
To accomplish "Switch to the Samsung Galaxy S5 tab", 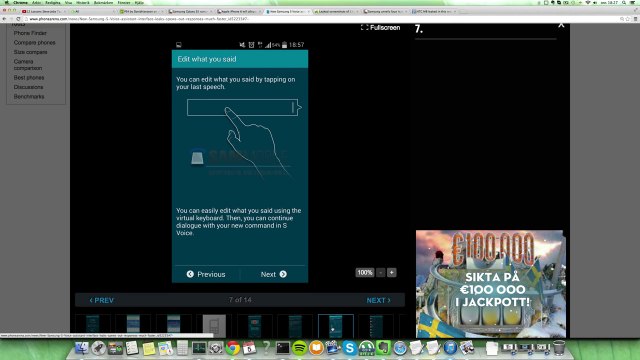I will point(189,11).
